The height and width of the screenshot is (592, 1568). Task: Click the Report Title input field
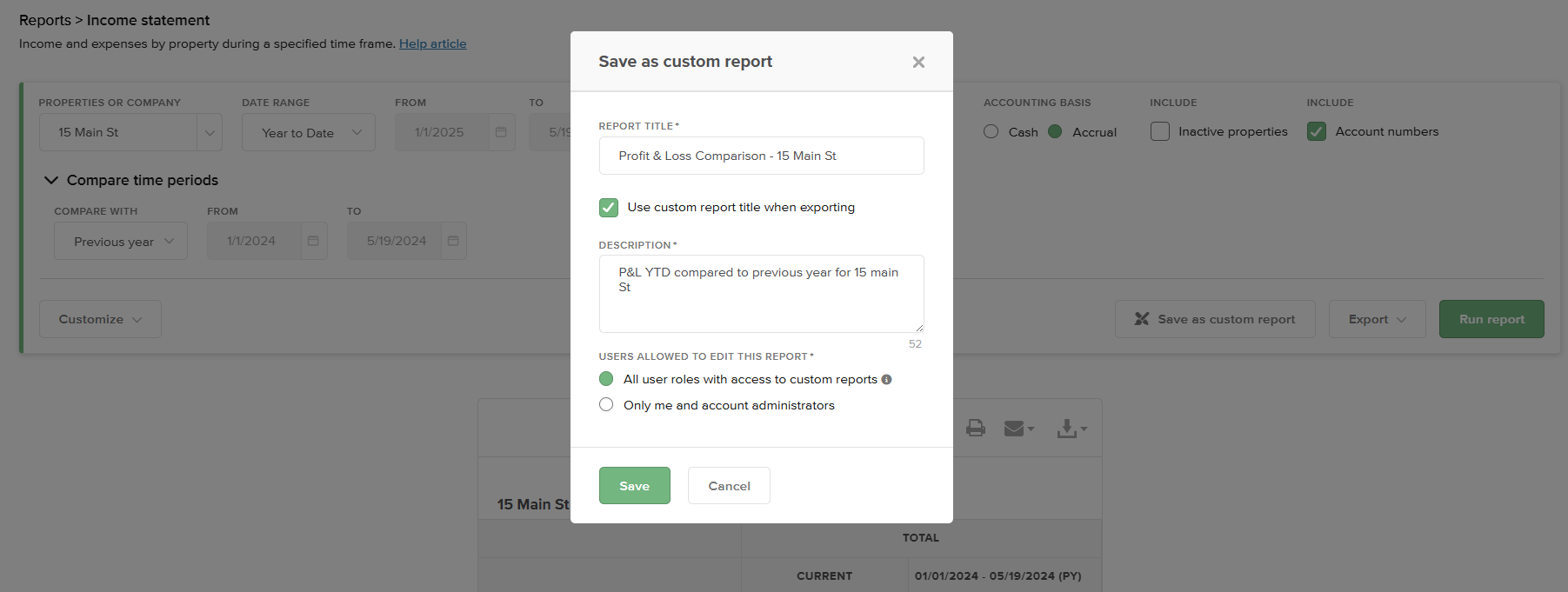[762, 156]
